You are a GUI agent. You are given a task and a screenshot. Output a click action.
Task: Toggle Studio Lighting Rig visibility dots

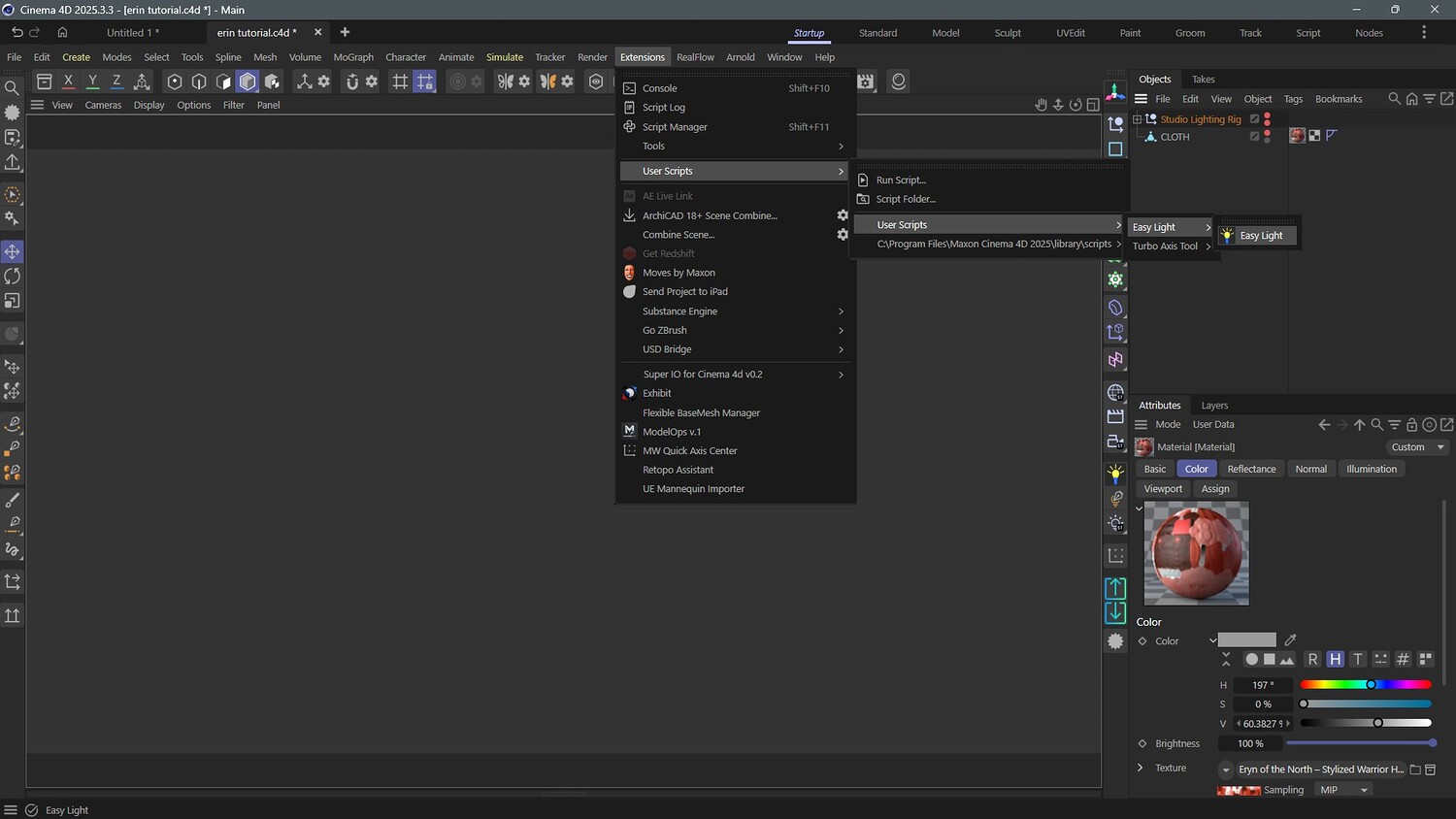(x=1267, y=119)
